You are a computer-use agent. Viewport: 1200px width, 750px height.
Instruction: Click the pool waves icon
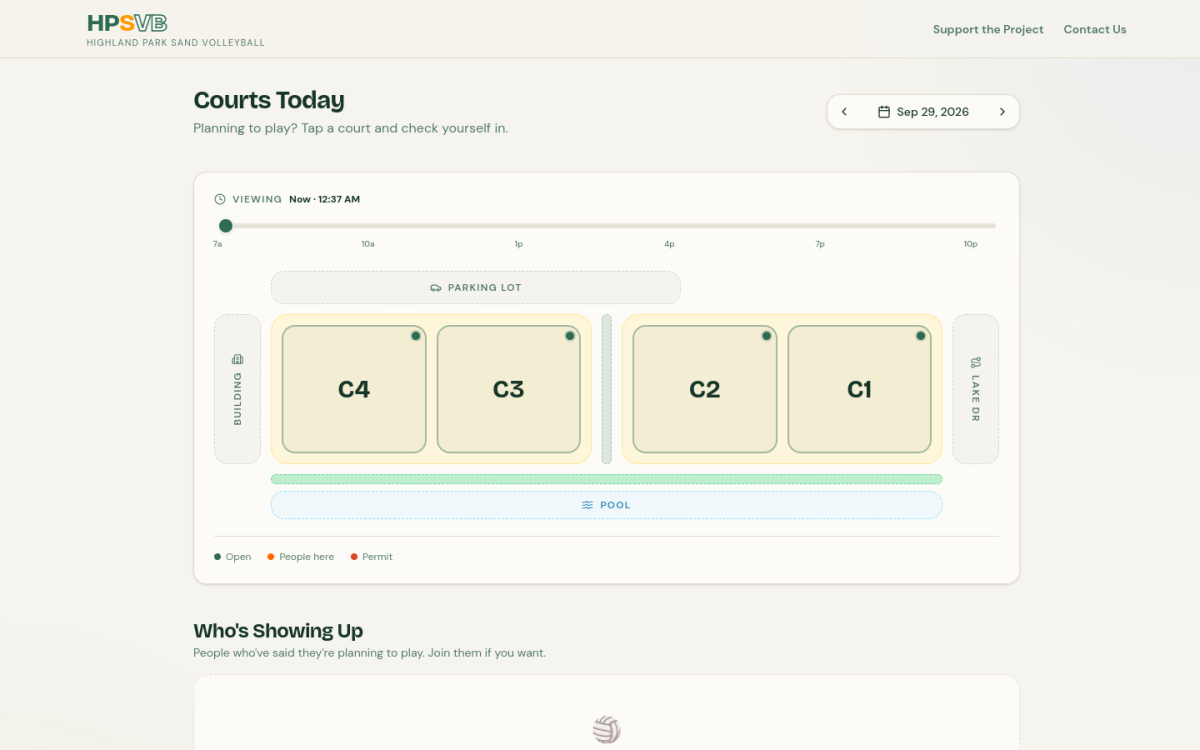point(588,505)
